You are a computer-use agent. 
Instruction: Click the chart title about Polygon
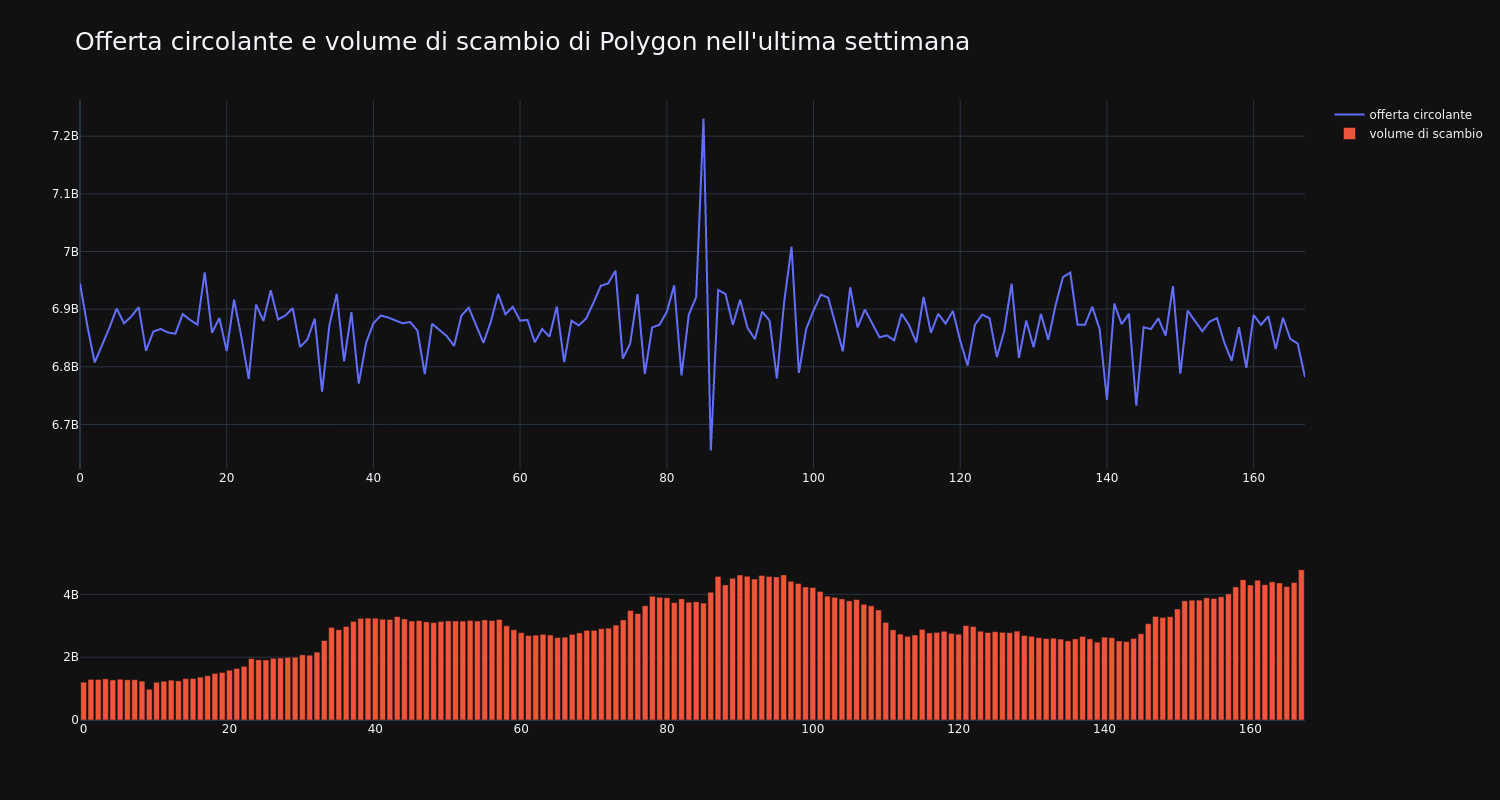(522, 42)
